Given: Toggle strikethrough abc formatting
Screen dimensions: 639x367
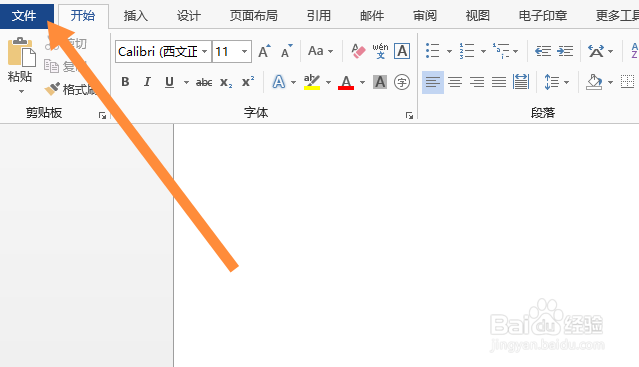Looking at the screenshot, I should (204, 83).
